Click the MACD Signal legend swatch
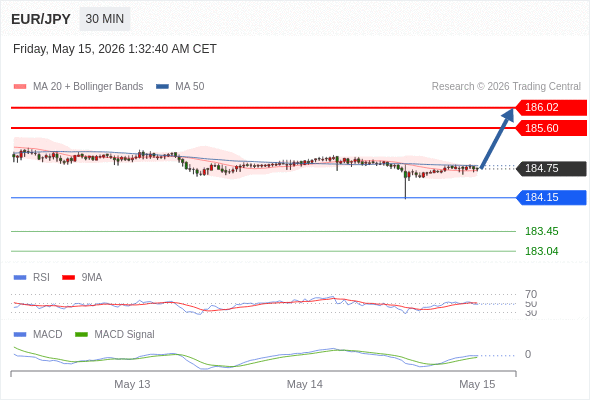The image size is (590, 400). [x=81, y=335]
